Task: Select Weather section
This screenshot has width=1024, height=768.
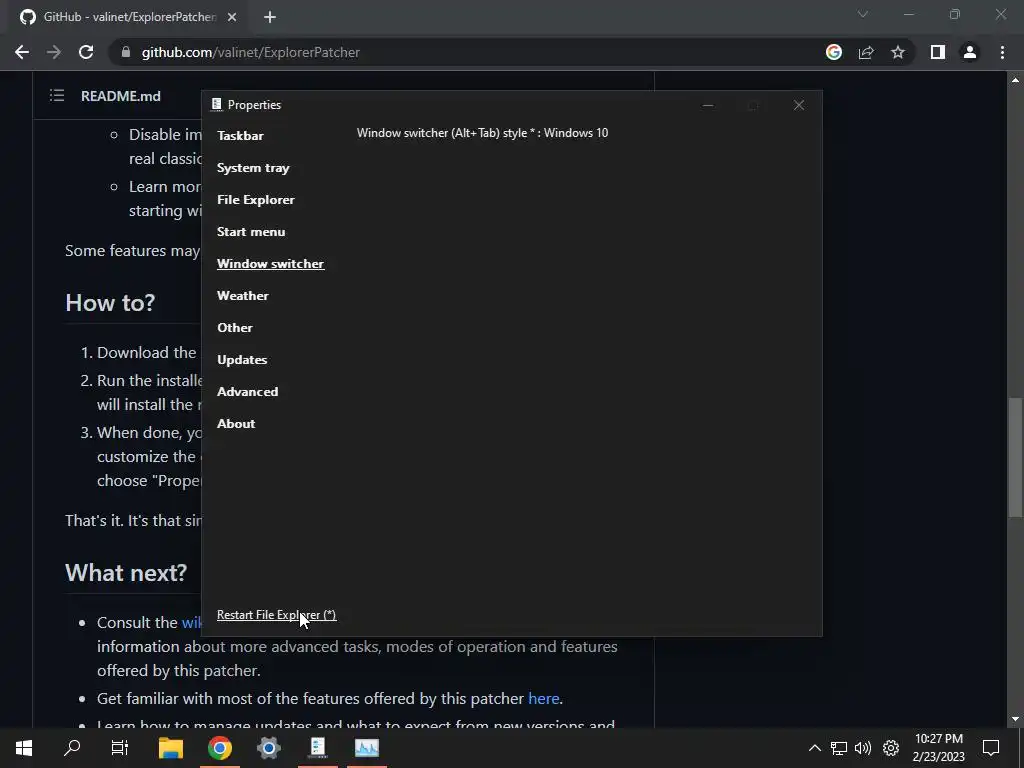Action: [x=243, y=296]
